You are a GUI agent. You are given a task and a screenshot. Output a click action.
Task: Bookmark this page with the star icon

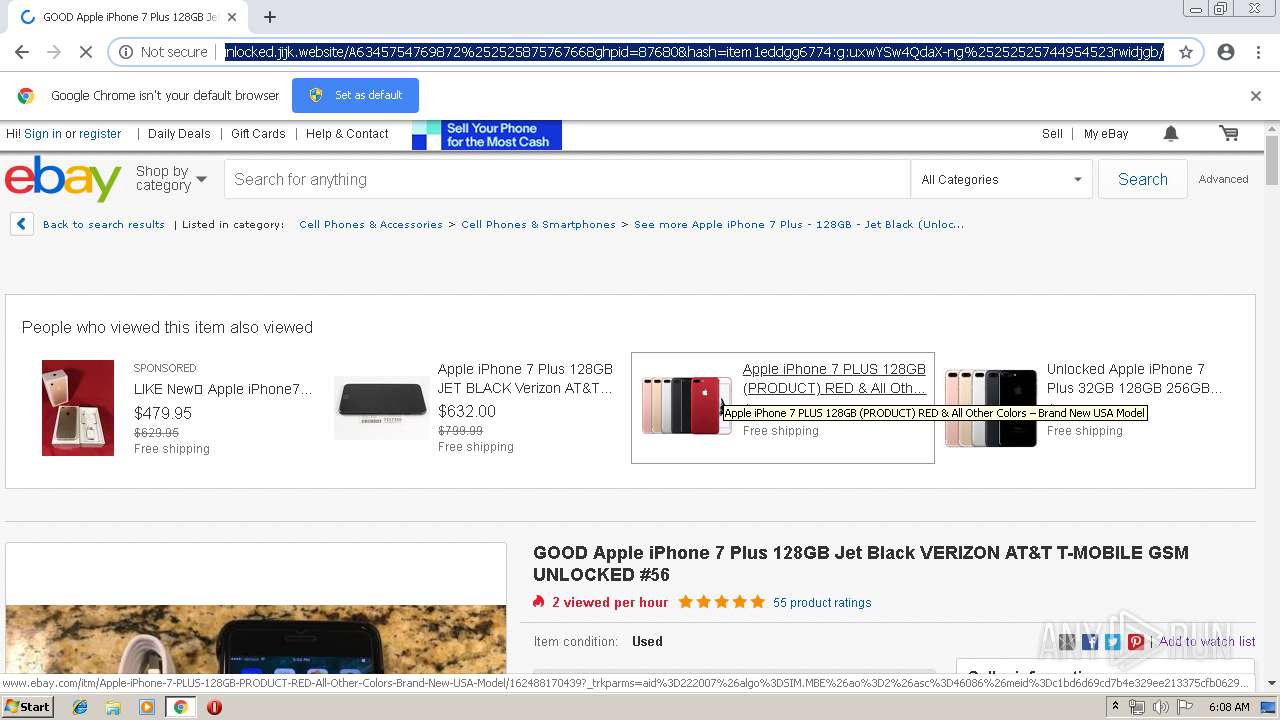1186,52
